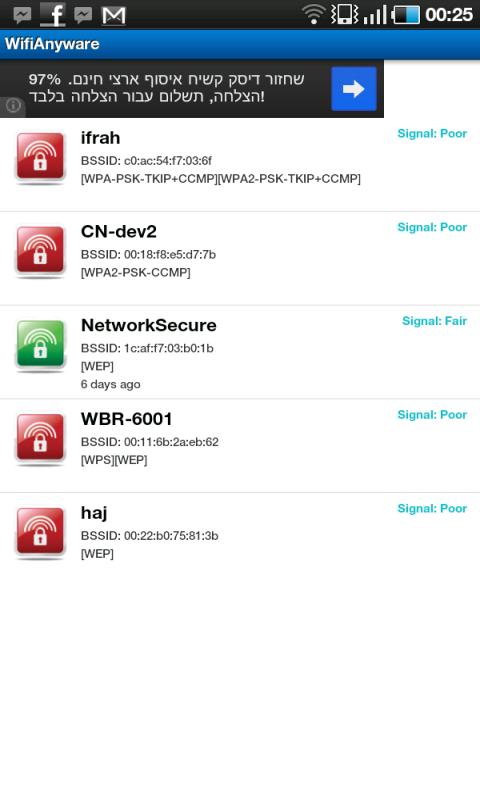Tap the red lock icon for ifrah
This screenshot has width=480, height=800.
tap(40, 157)
